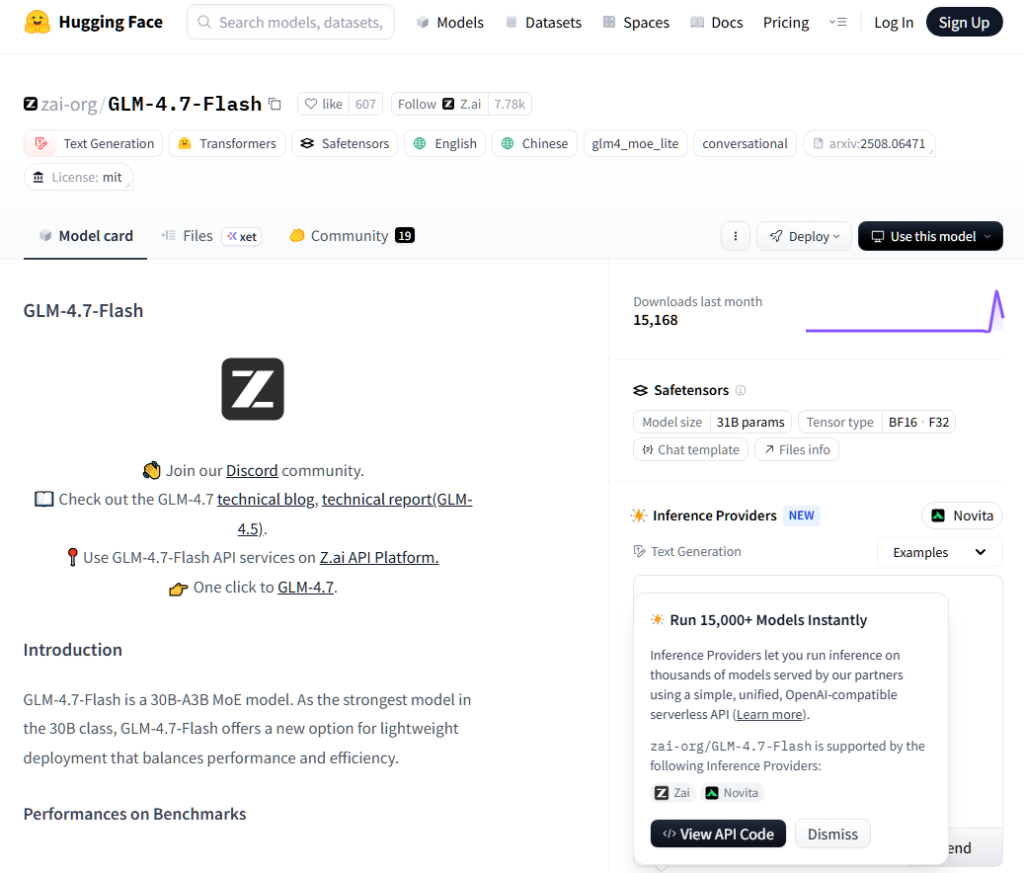1024x873 pixels.
Task: Select the Novita inference provider button
Action: point(962,515)
